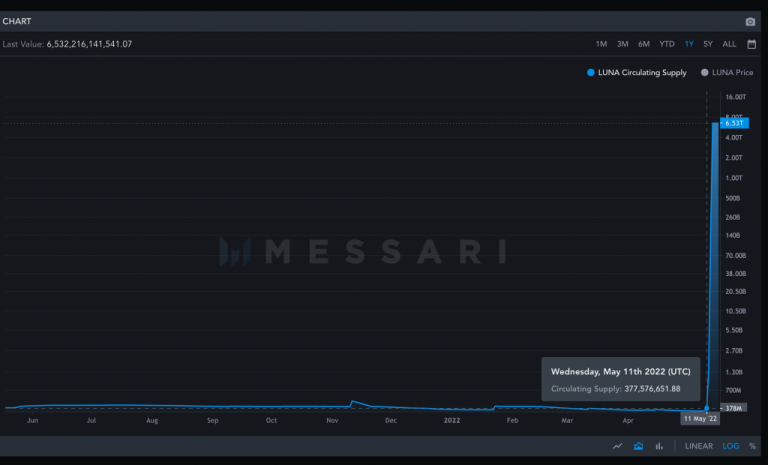
Task: Set range to YTD
Action: click(x=666, y=44)
